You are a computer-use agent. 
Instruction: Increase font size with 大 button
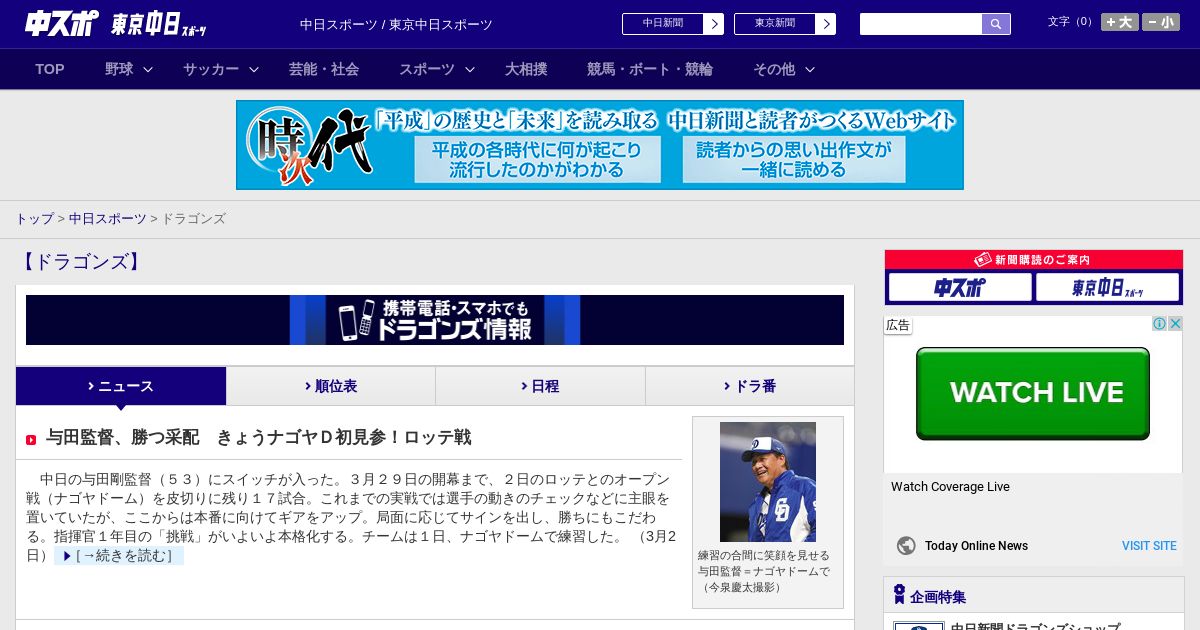[x=1119, y=22]
